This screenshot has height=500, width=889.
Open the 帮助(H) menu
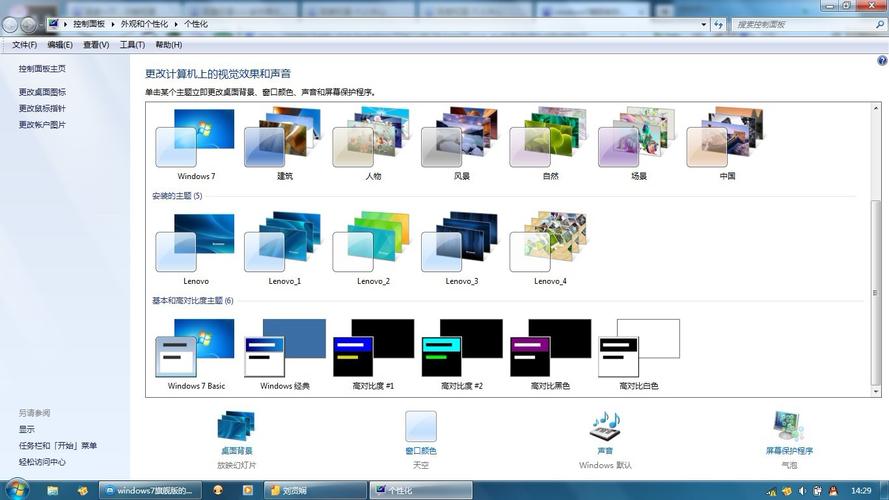tap(168, 45)
